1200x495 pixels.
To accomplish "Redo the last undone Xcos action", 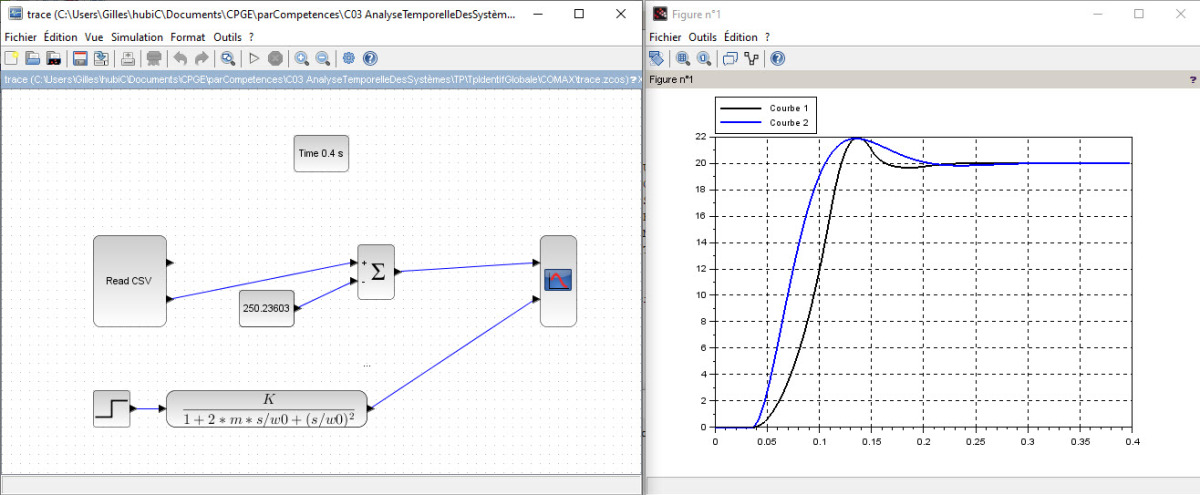I will point(202,59).
